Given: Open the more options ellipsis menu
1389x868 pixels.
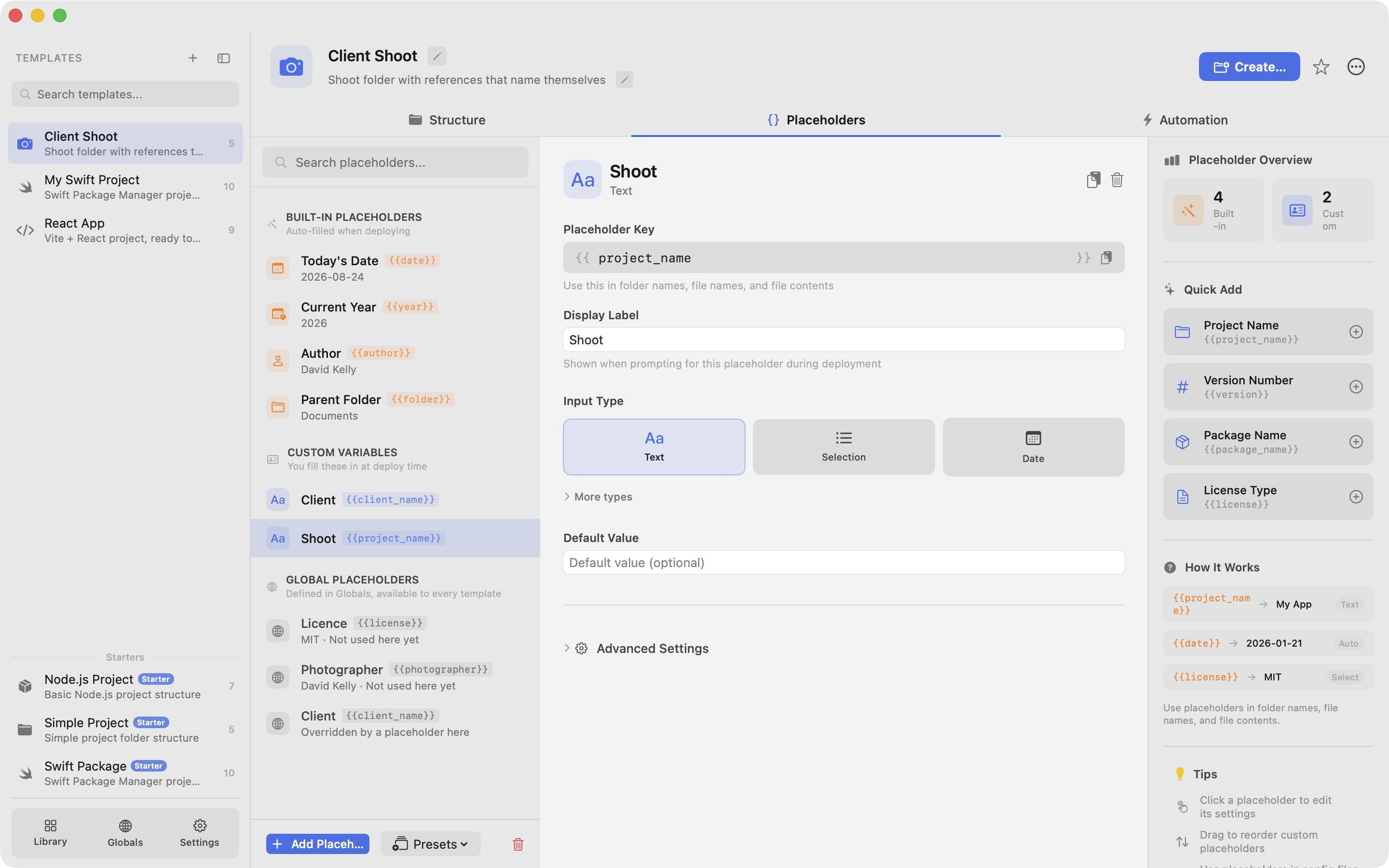Looking at the screenshot, I should pyautogui.click(x=1356, y=67).
